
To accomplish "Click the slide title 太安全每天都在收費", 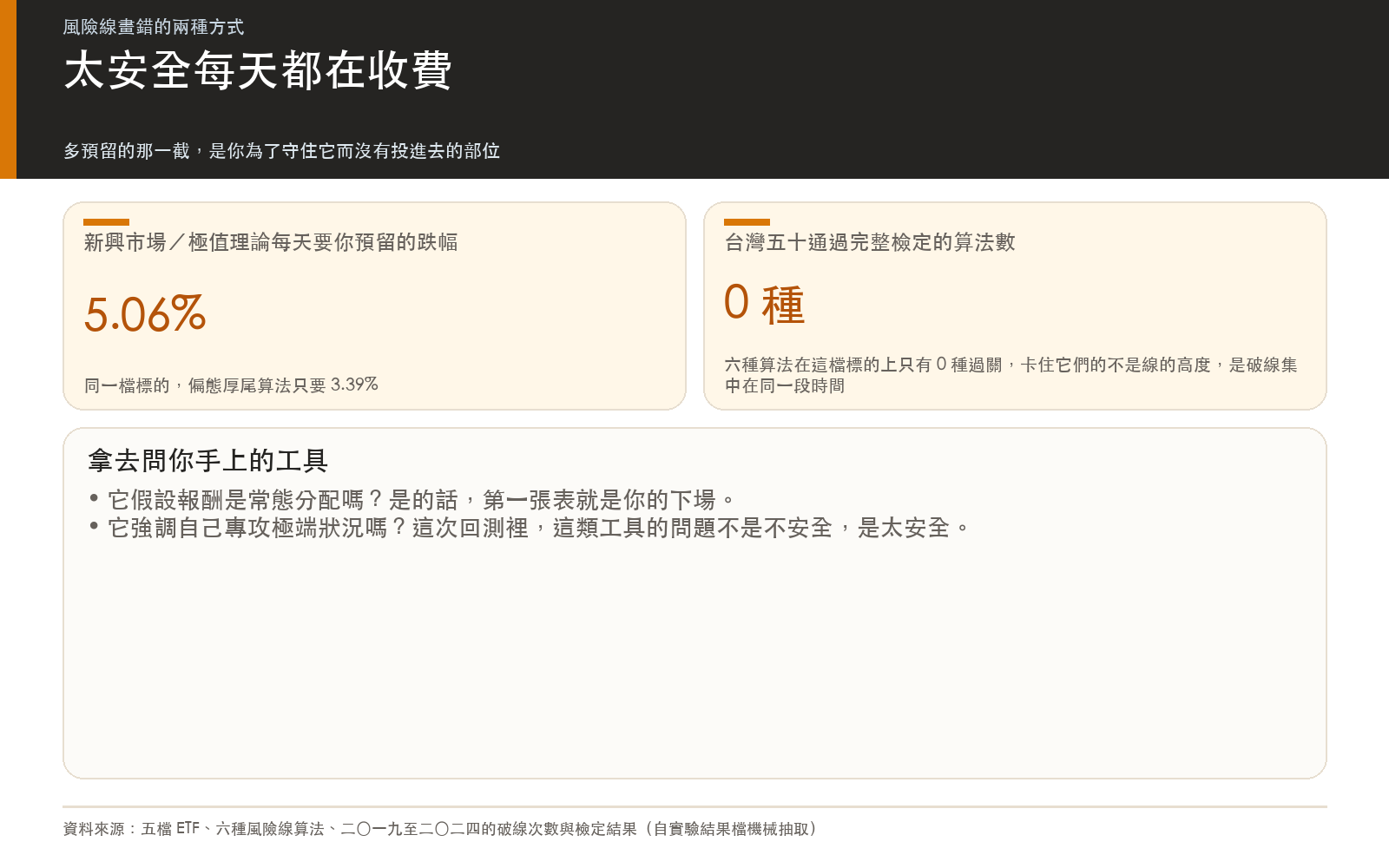I will click(x=258, y=70).
